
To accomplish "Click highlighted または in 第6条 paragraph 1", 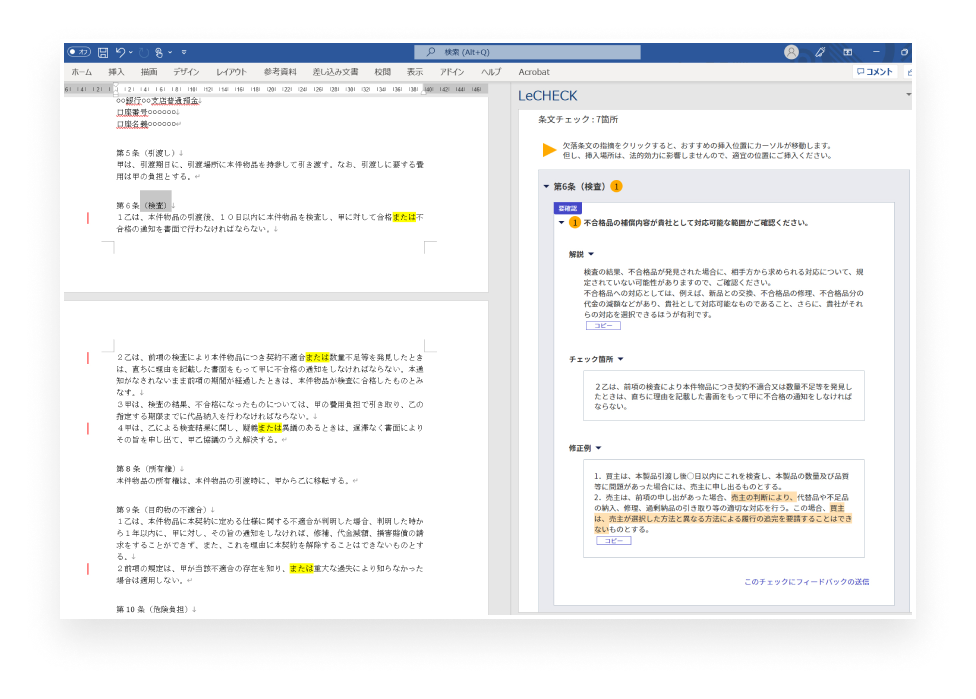I will pos(404,217).
